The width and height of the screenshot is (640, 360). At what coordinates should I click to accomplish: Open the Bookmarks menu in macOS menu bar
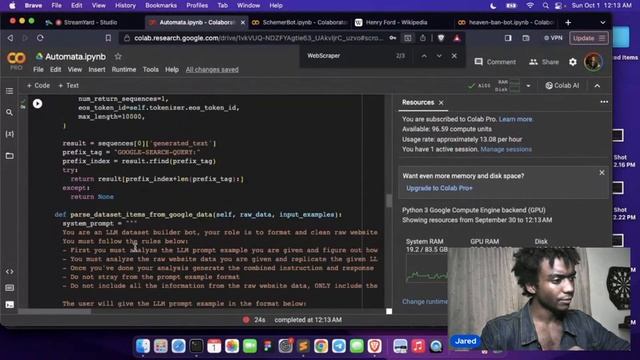point(161,6)
